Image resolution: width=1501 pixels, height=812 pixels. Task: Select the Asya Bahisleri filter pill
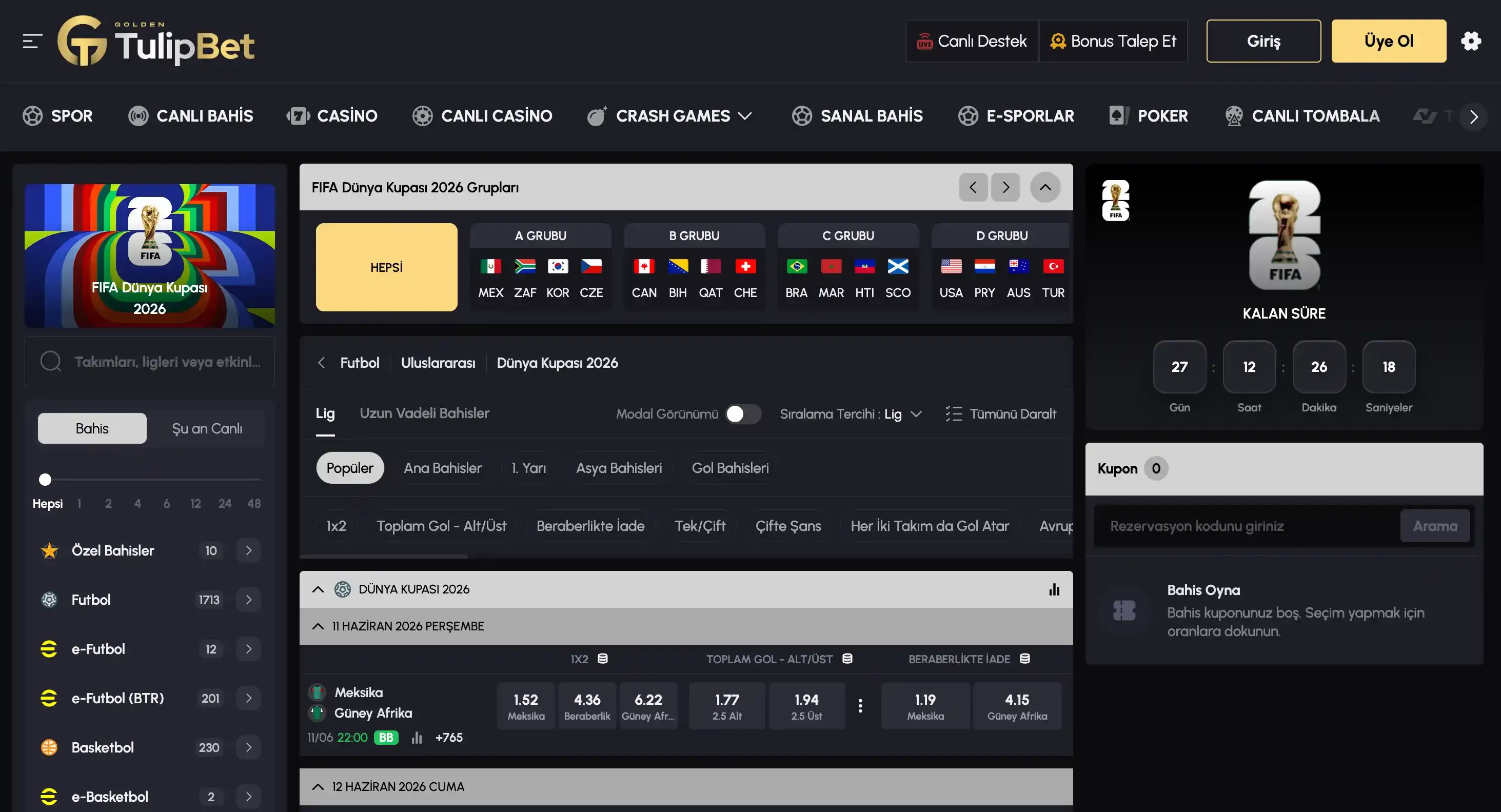[x=619, y=468]
